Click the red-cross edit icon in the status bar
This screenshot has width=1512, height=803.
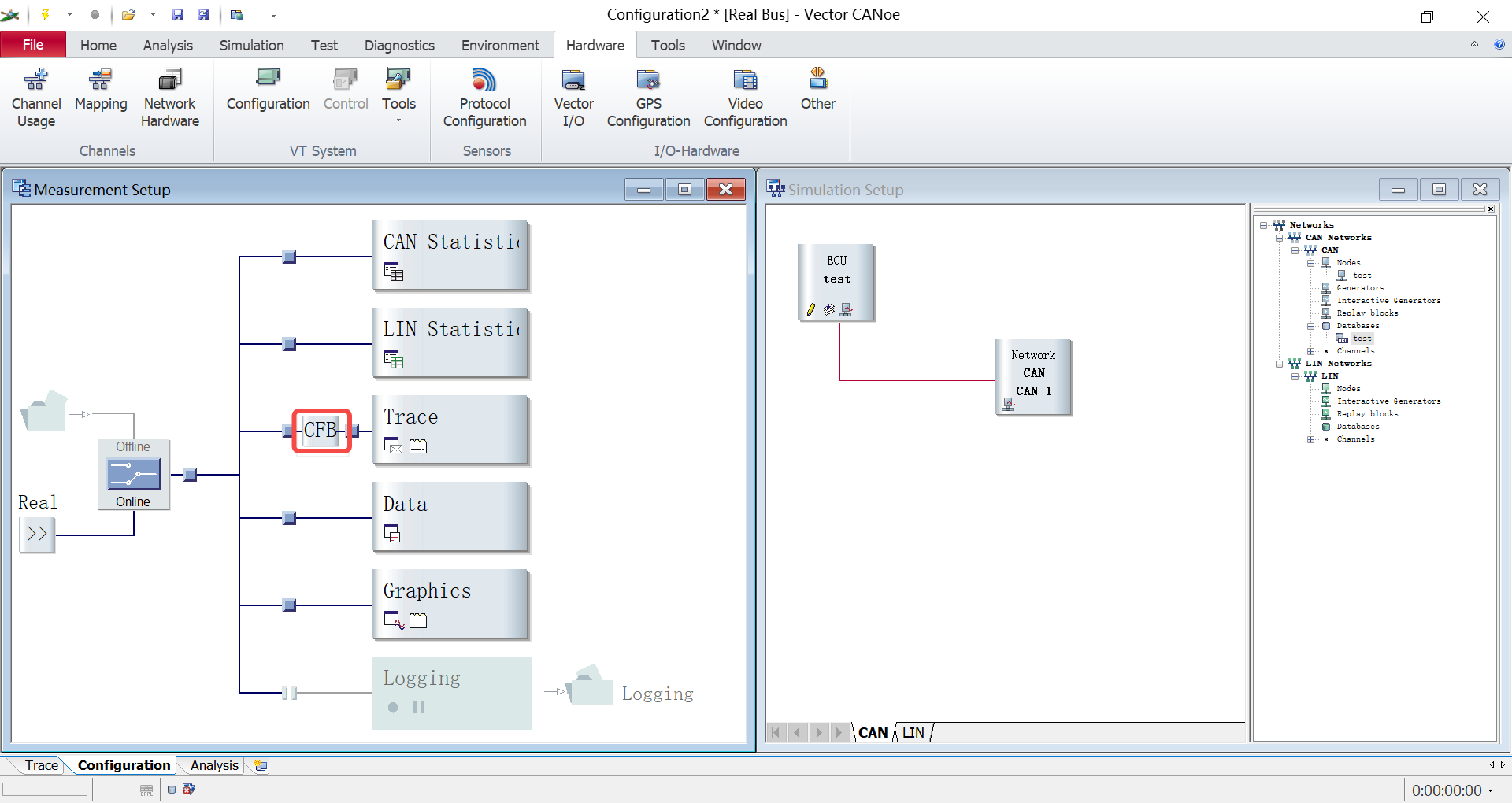(x=188, y=789)
